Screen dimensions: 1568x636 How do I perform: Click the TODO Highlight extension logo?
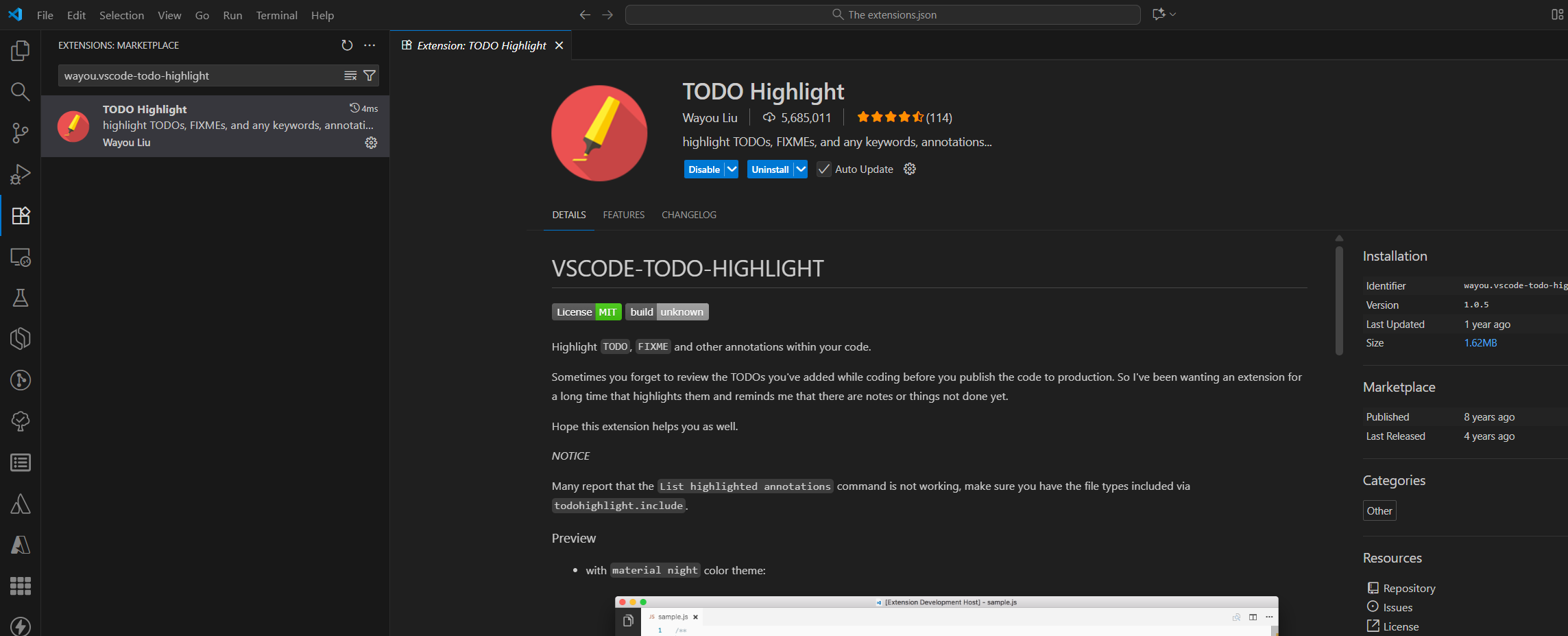tap(599, 133)
